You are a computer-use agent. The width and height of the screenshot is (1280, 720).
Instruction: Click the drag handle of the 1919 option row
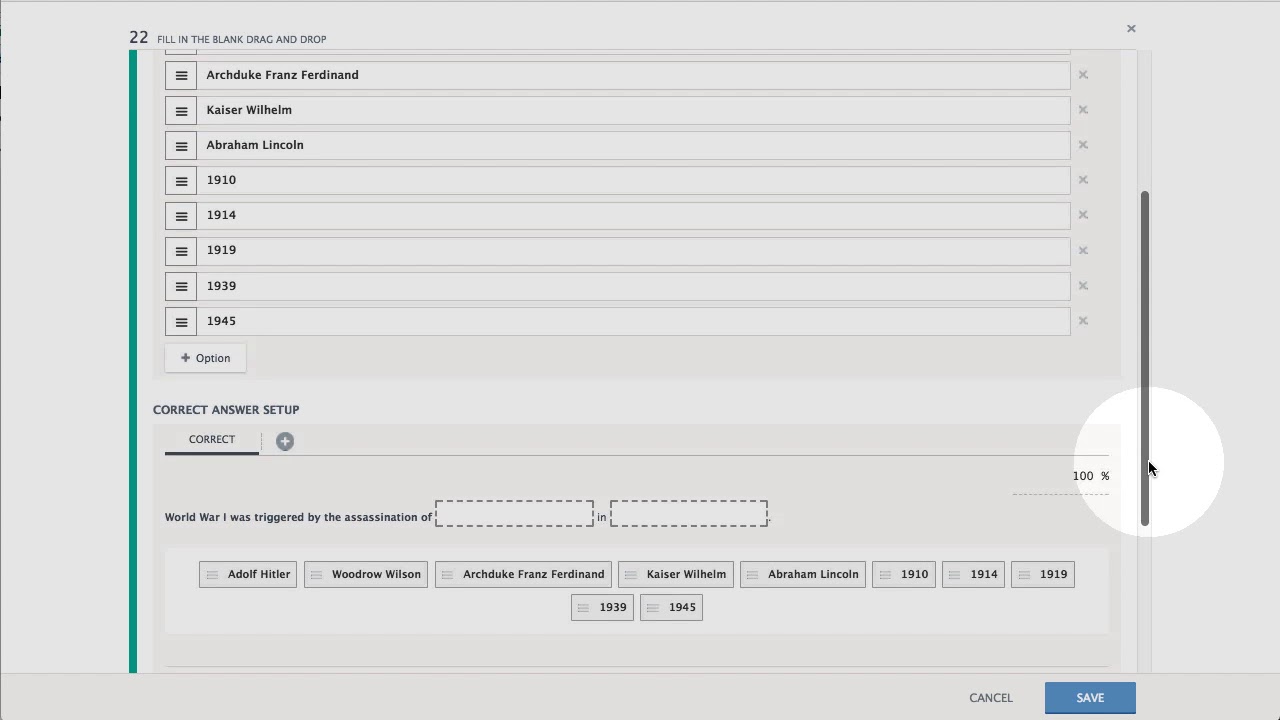(x=181, y=250)
